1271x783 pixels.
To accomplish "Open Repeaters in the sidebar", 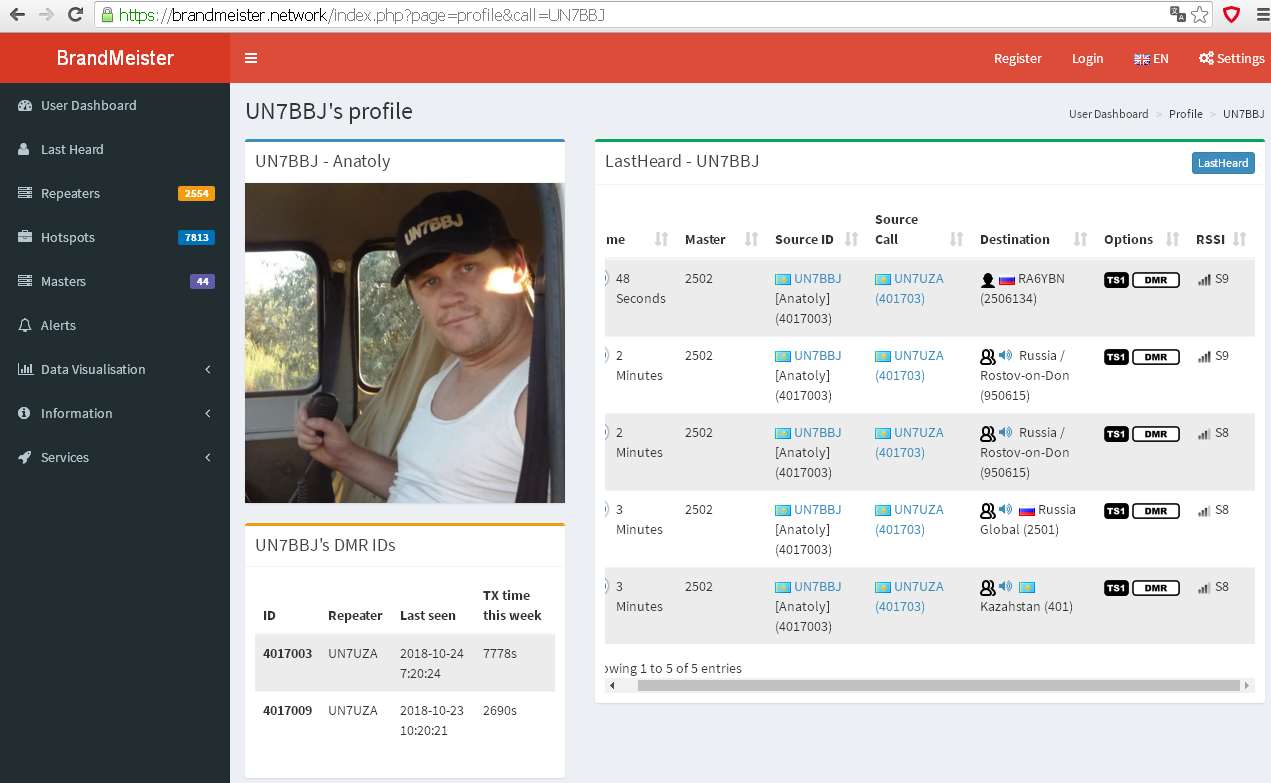I will [x=70, y=193].
